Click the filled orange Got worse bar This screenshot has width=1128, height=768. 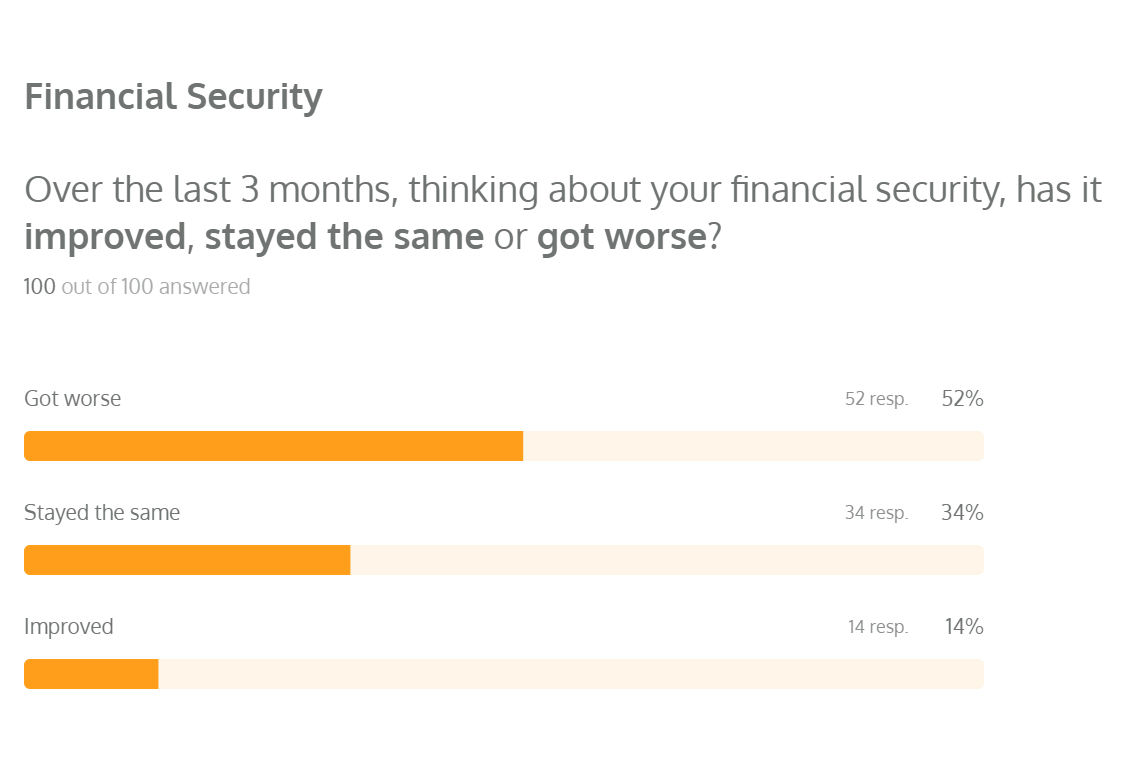pos(273,446)
